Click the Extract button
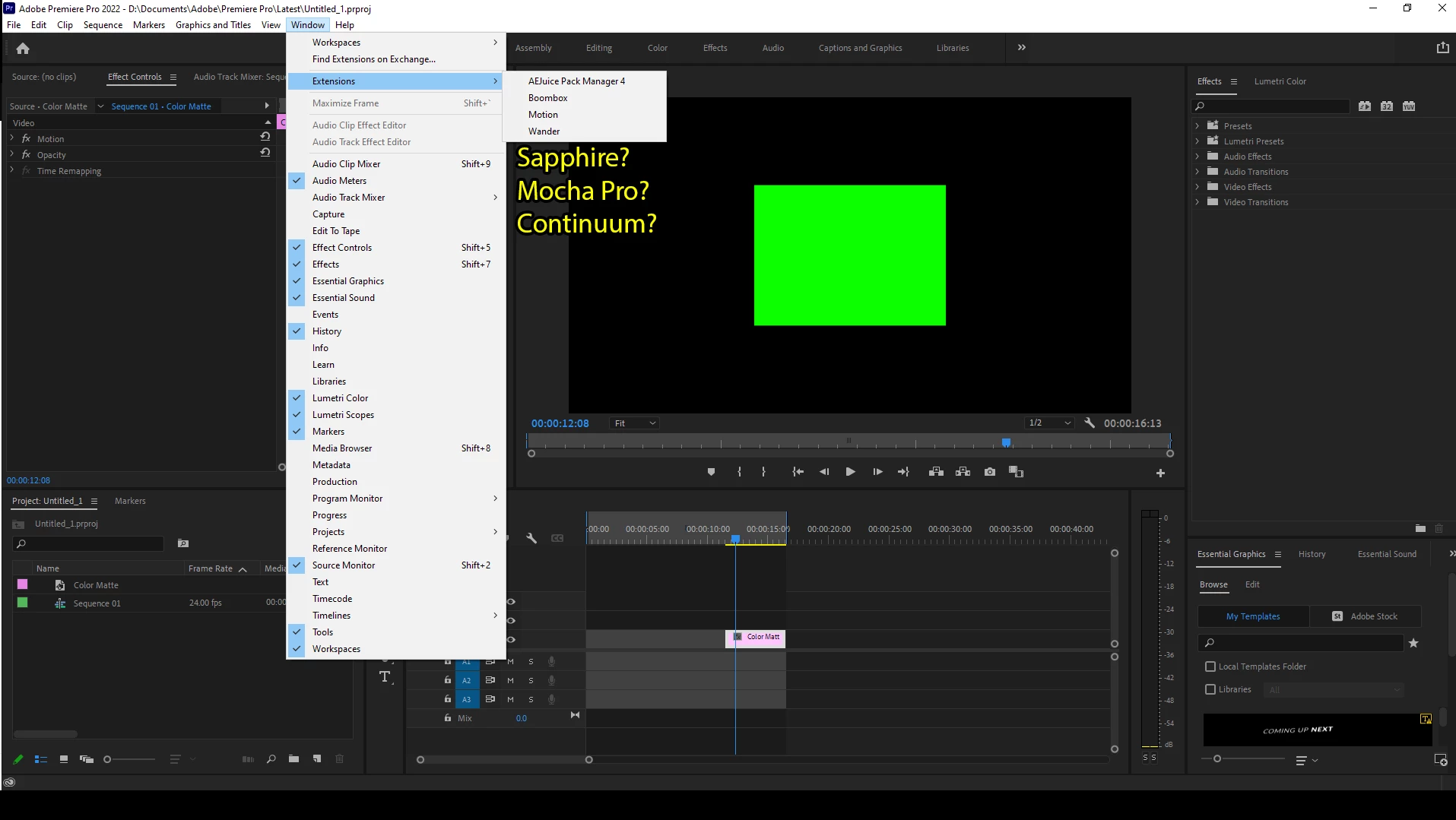This screenshot has width=1456, height=820. point(963,472)
